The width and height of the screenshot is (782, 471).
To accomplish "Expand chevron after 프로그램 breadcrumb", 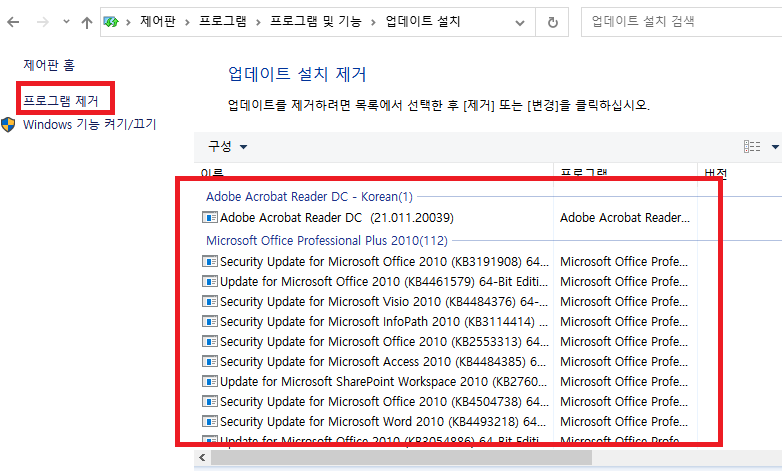I will 258,22.
